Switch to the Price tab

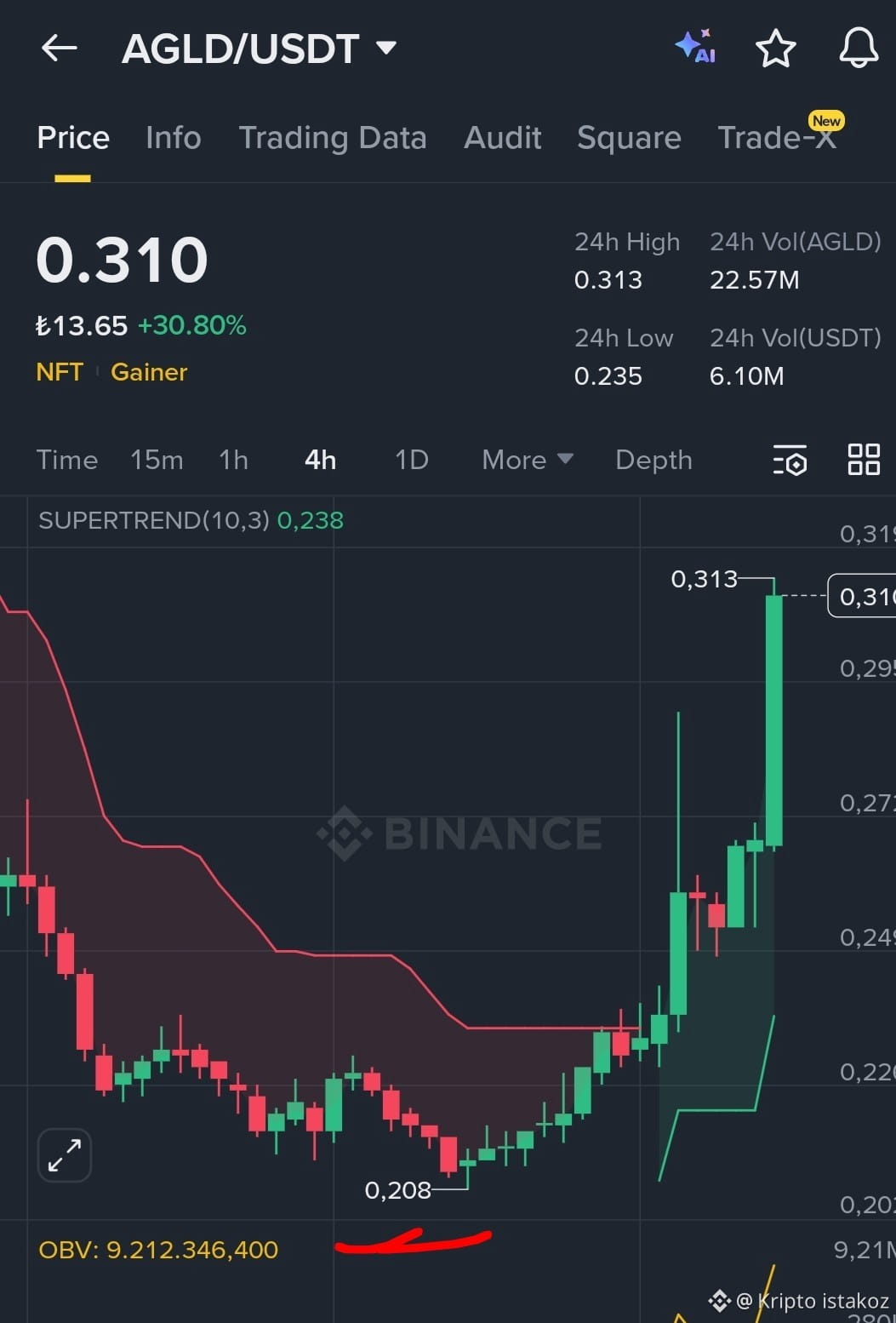pos(73,138)
